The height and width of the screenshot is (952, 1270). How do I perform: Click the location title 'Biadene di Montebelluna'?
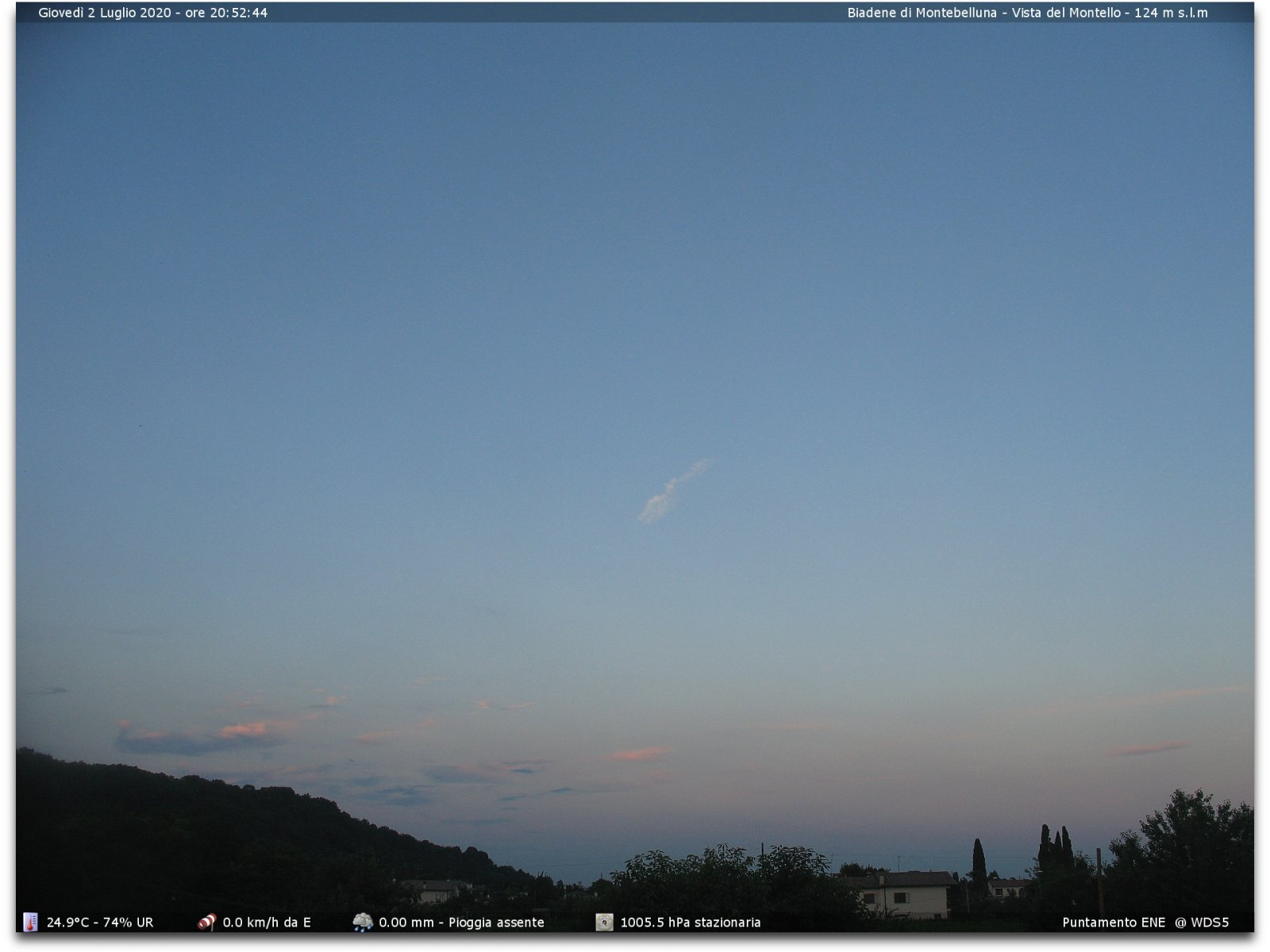click(x=922, y=13)
